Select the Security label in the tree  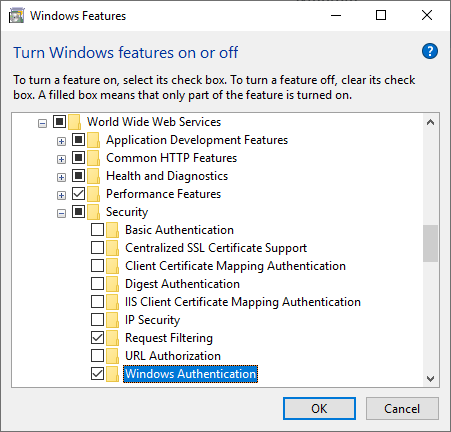(x=127, y=212)
